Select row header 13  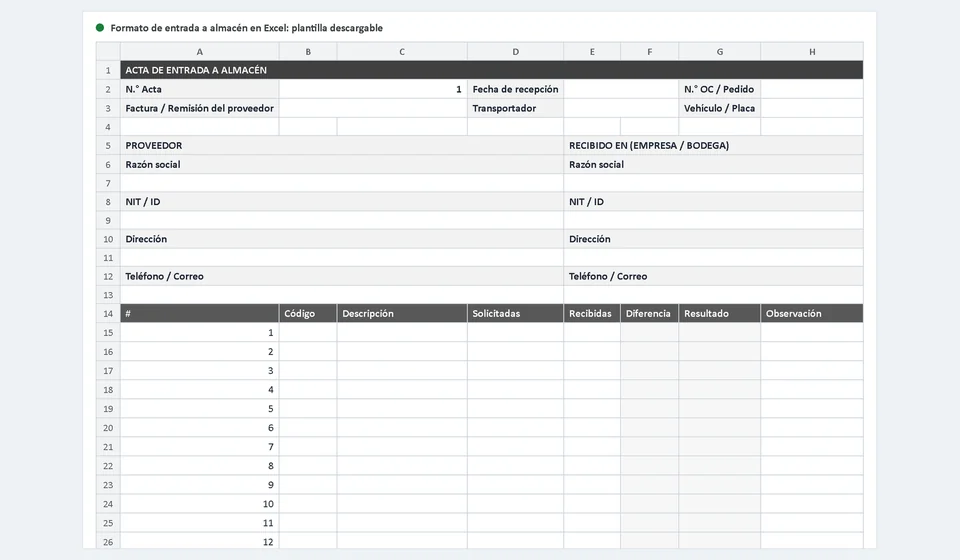(108, 295)
